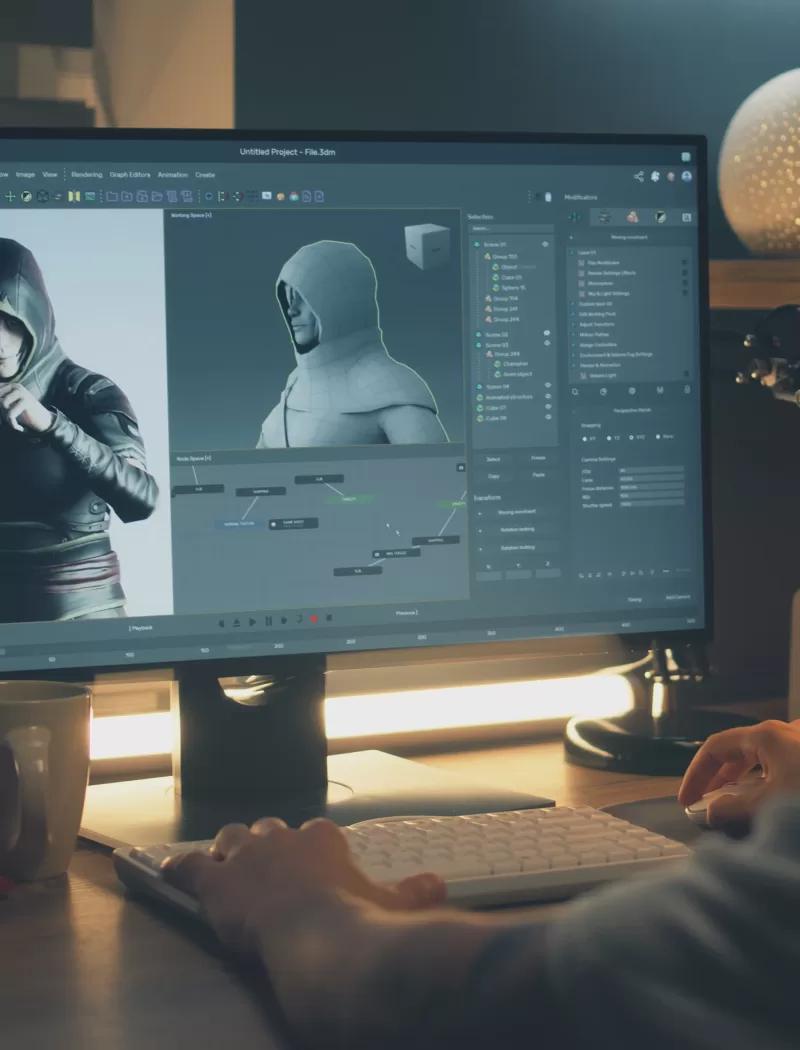Click the Group 153 group icon
800x1050 pixels.
(488, 256)
